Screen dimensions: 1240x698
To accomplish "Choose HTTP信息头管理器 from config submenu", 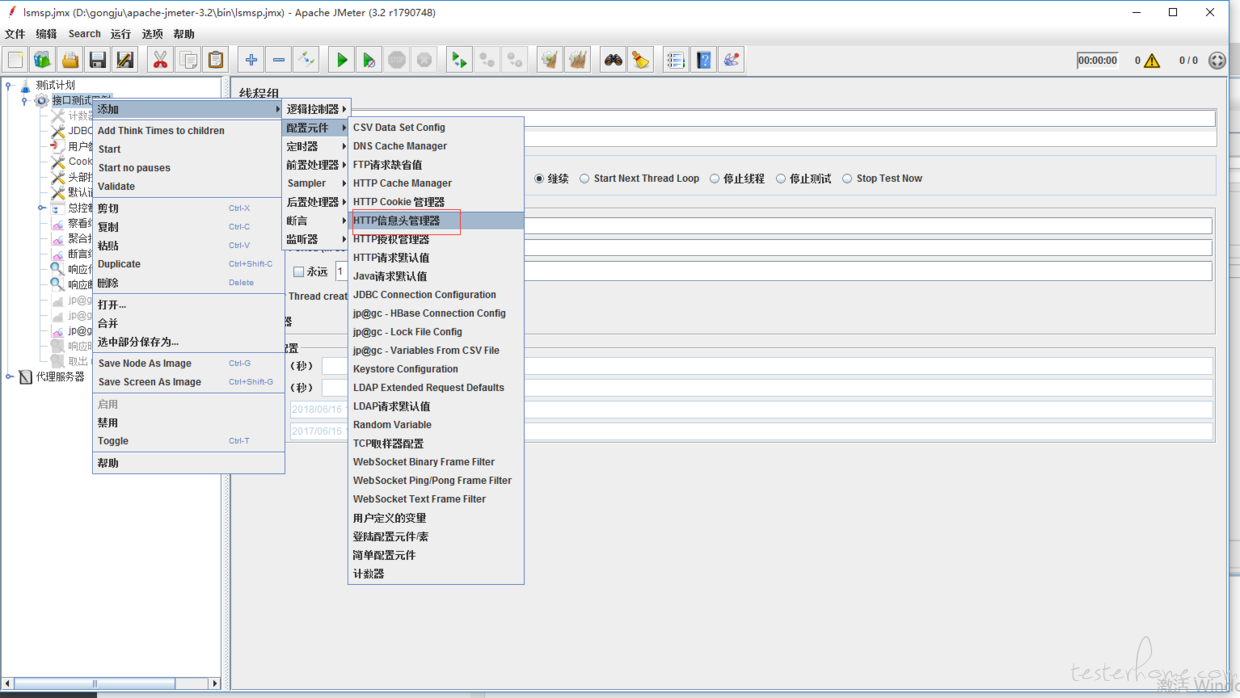I will coord(436,221).
